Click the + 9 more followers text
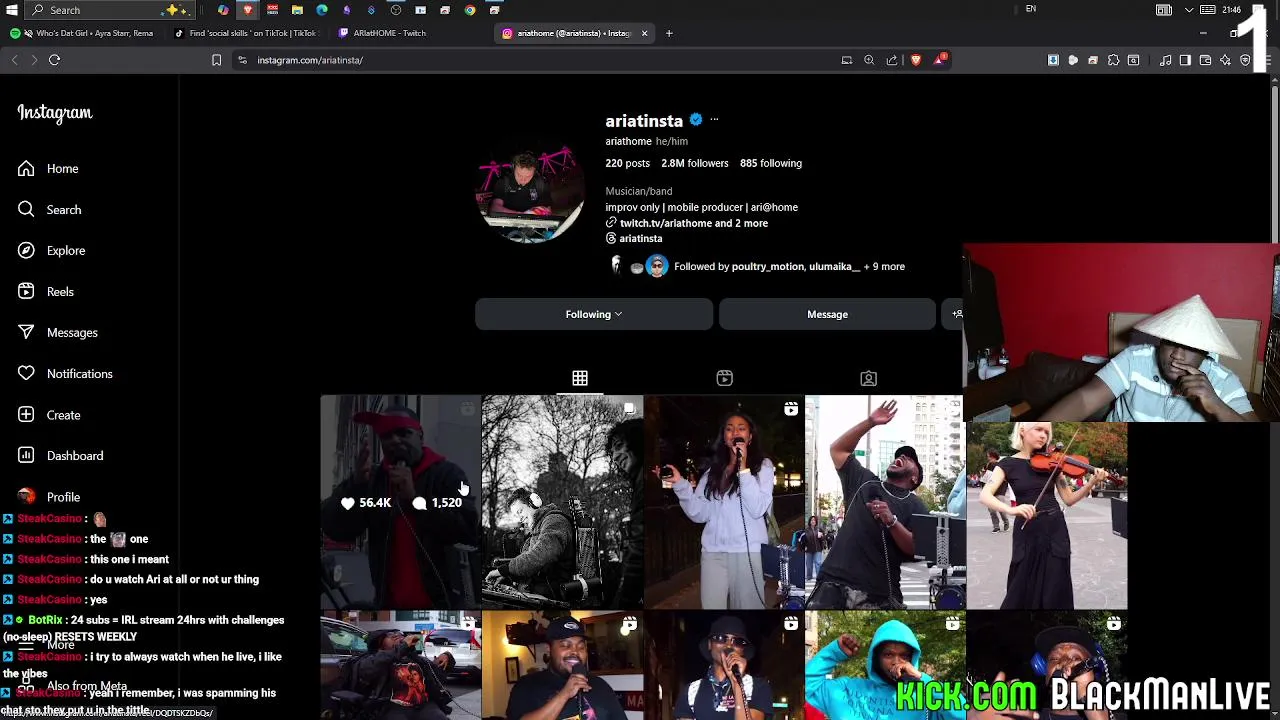The width and height of the screenshot is (1280, 720). click(x=885, y=267)
